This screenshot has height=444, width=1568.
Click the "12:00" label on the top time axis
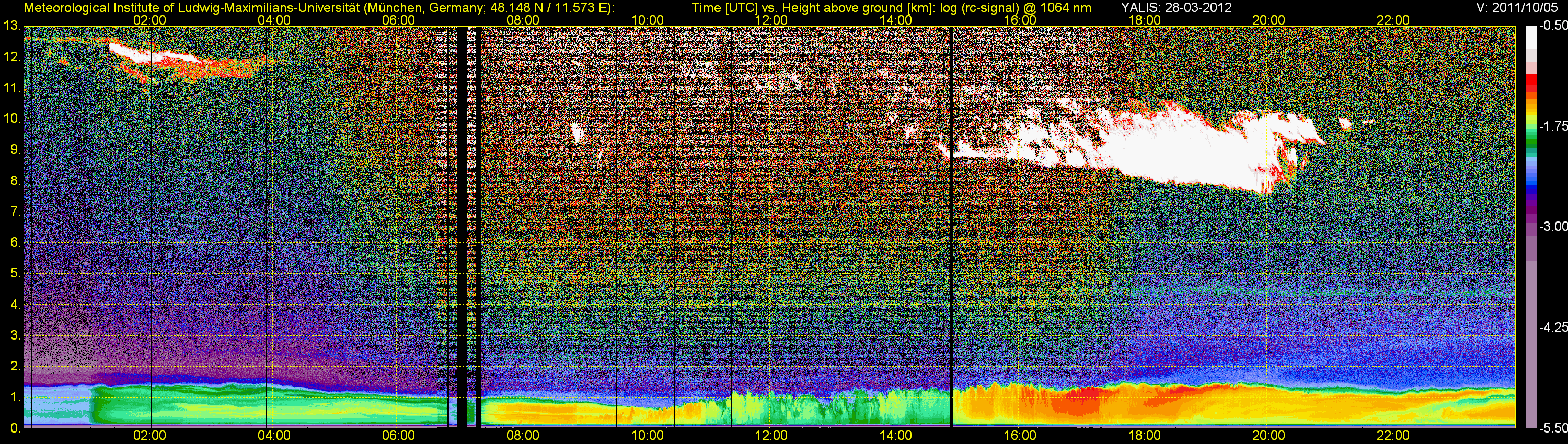(x=771, y=21)
